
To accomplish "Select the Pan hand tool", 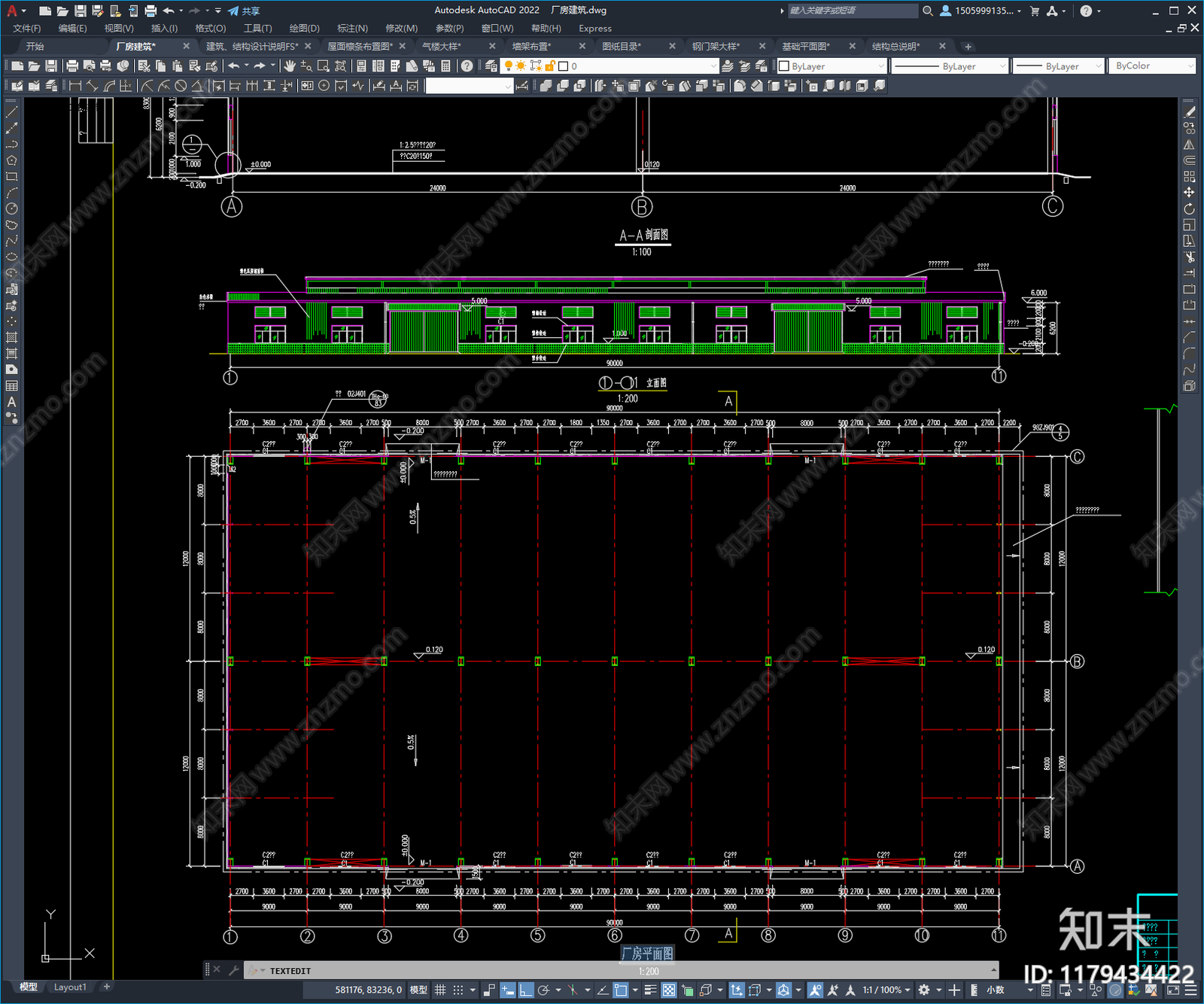I will pos(290,66).
